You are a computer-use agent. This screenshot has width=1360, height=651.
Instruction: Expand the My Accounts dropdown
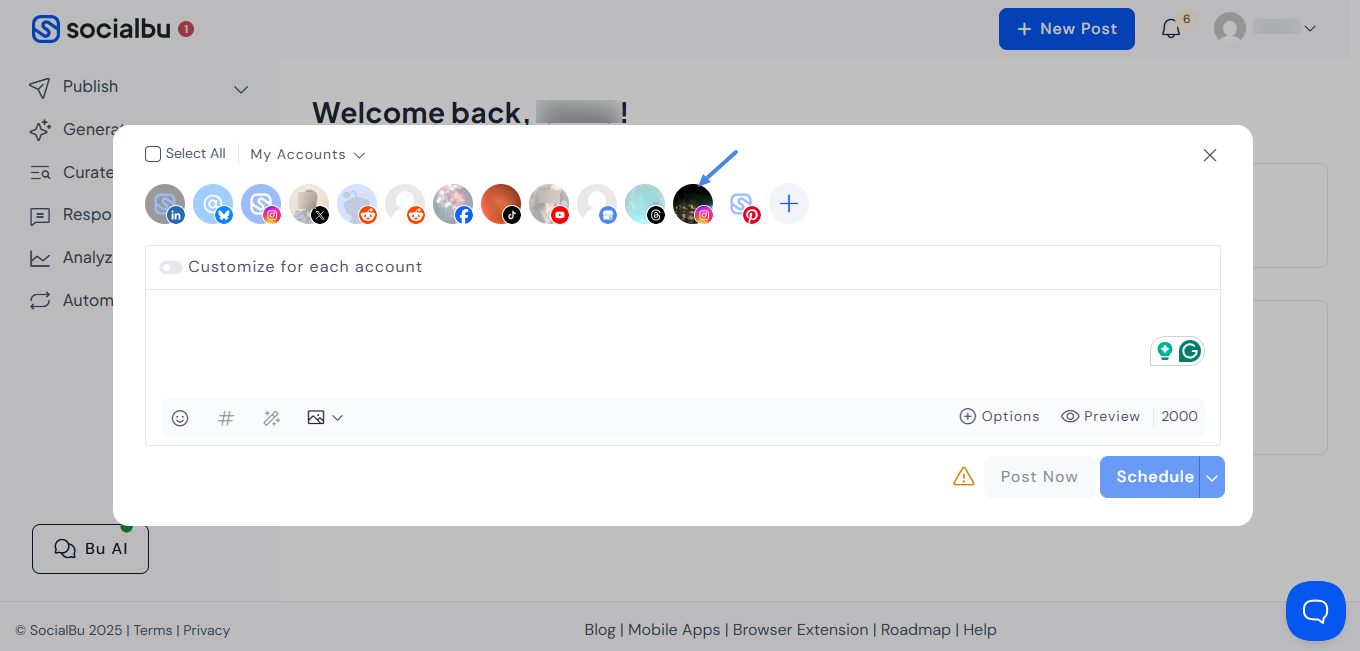[x=307, y=154]
